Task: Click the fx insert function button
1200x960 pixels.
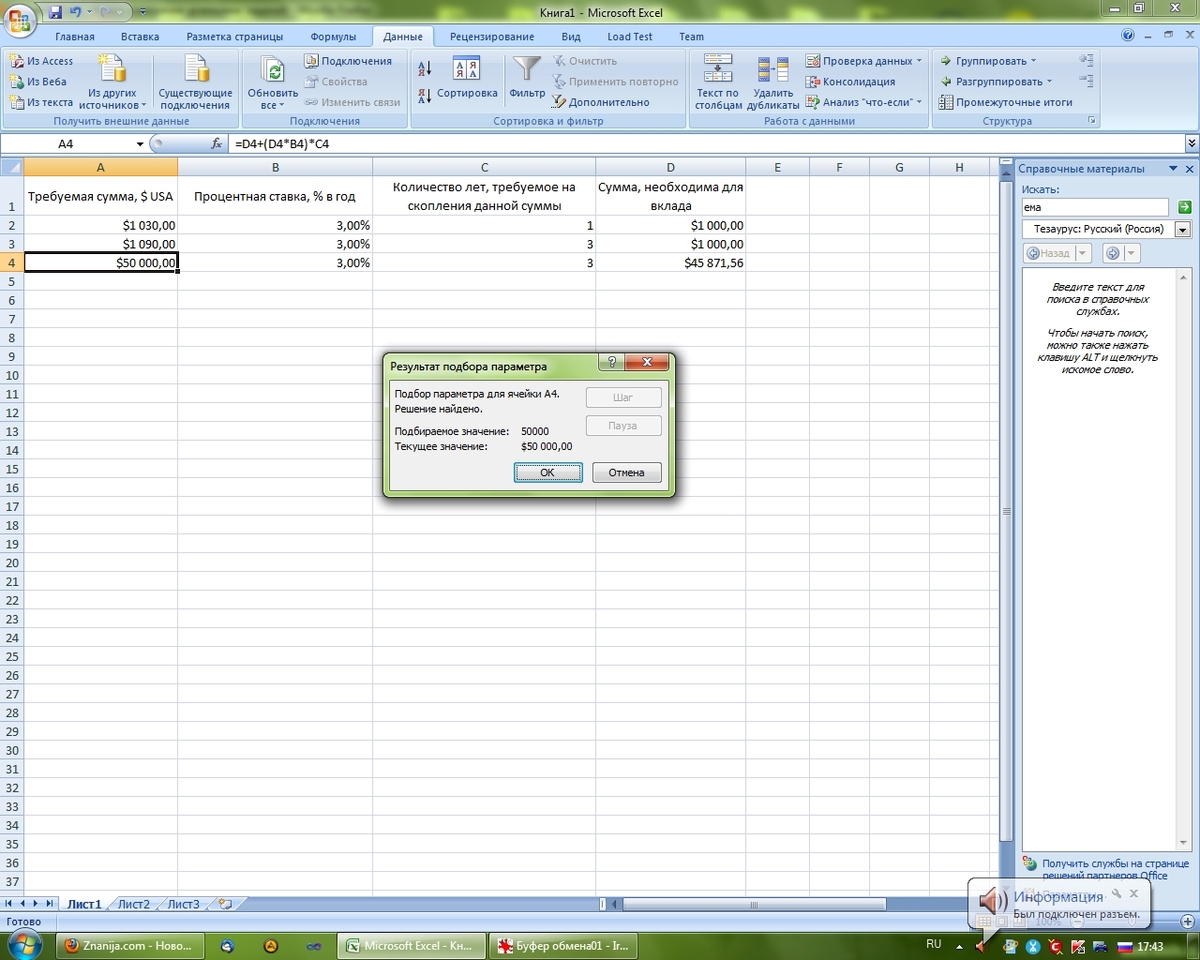Action: [217, 144]
